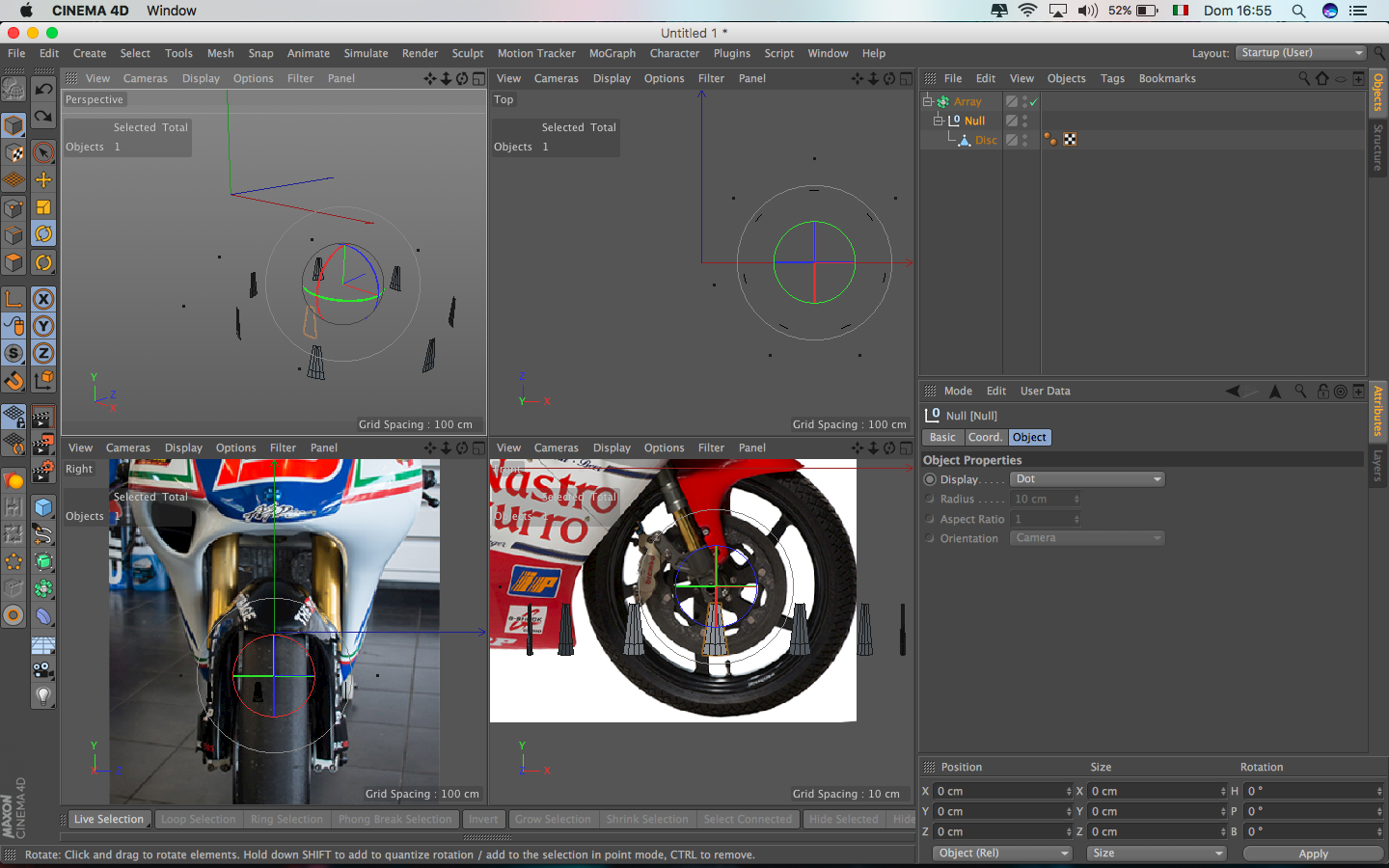Open Edit Render Settings gear clapperboard
This screenshot has width=1389, height=868.
coord(43,471)
